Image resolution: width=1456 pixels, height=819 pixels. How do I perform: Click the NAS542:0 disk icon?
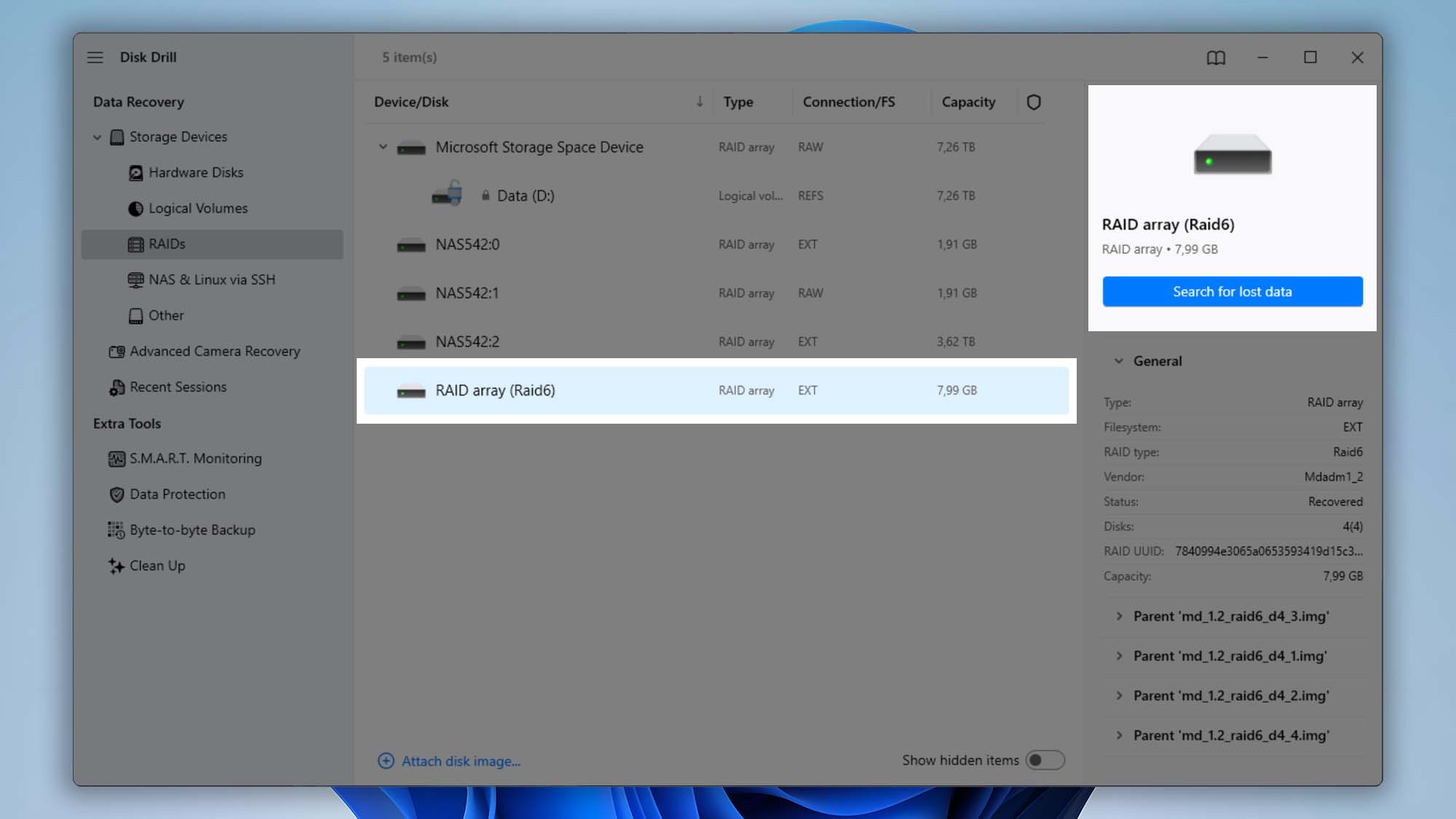[x=411, y=245]
